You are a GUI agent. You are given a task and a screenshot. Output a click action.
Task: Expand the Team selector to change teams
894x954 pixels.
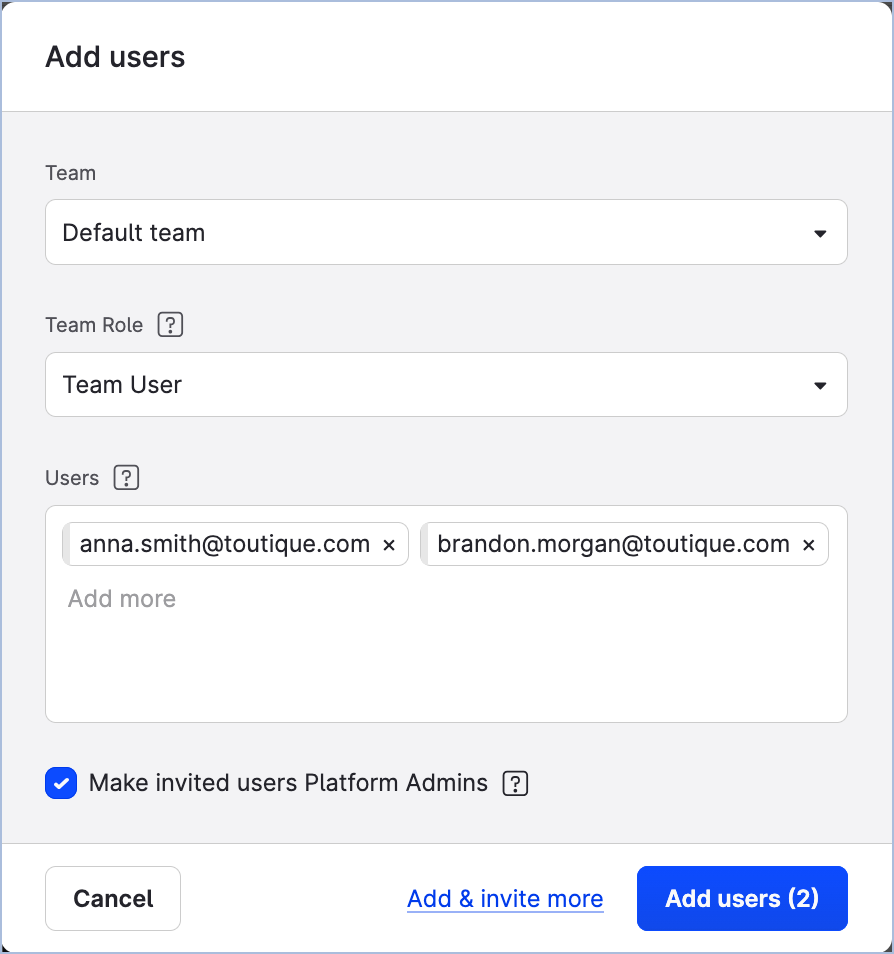pyautogui.click(x=446, y=232)
